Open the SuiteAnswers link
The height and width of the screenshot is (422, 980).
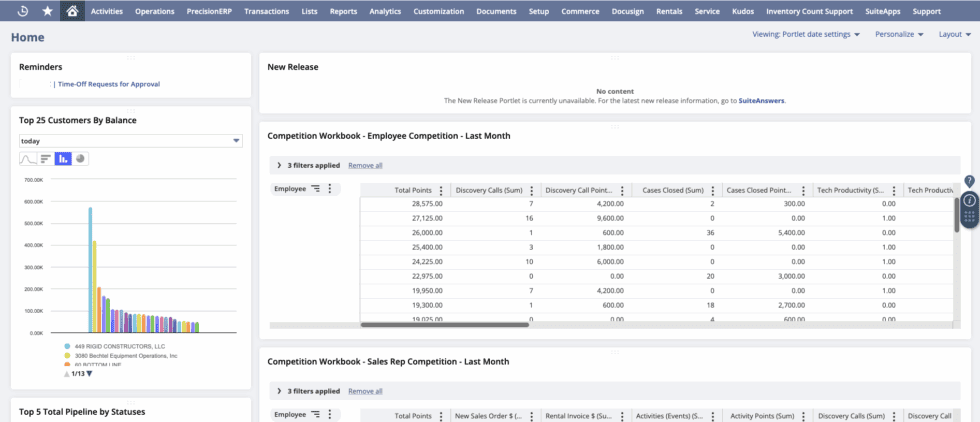[761, 101]
